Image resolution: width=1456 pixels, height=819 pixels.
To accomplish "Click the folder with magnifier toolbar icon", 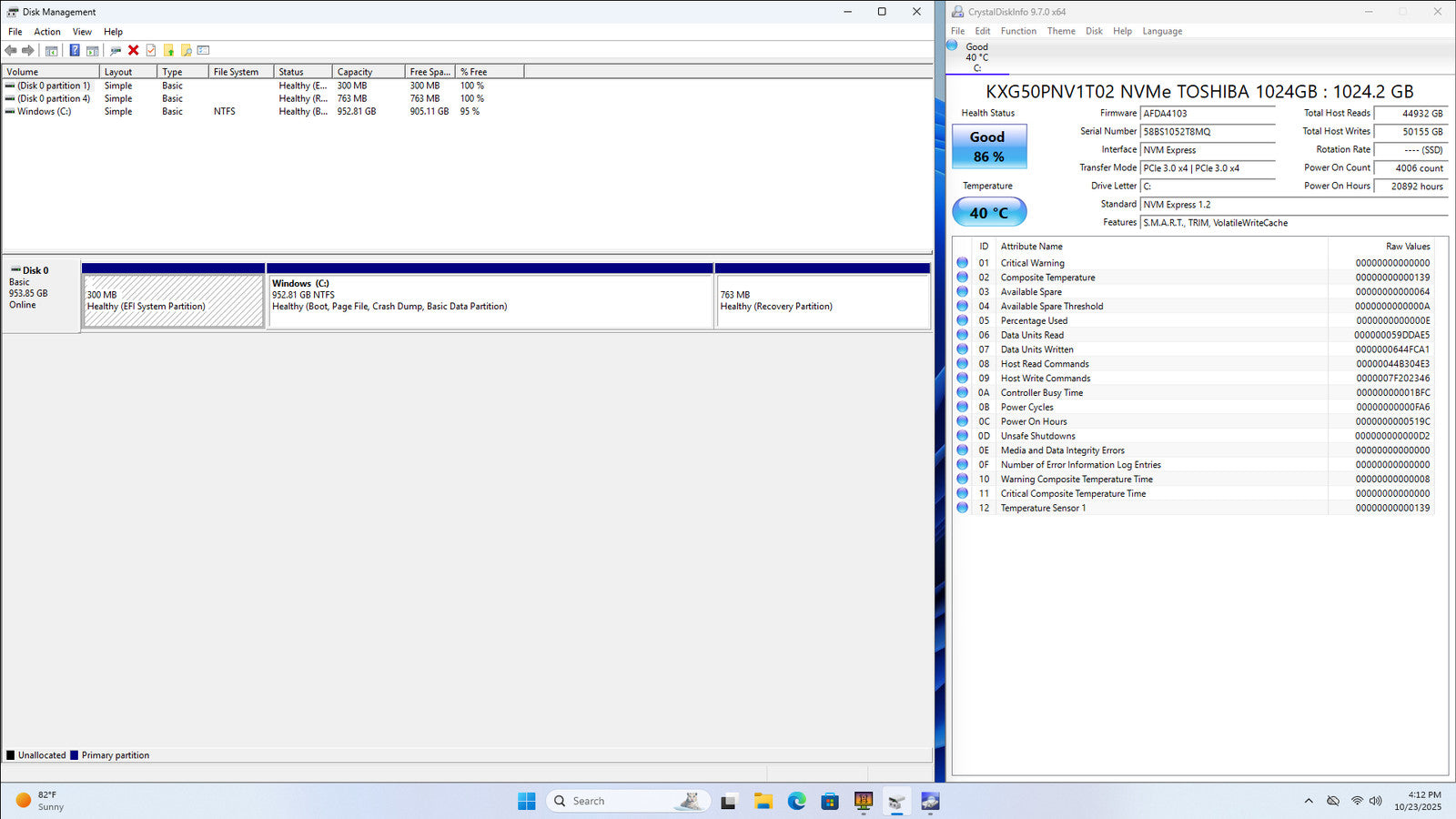I will click(187, 51).
